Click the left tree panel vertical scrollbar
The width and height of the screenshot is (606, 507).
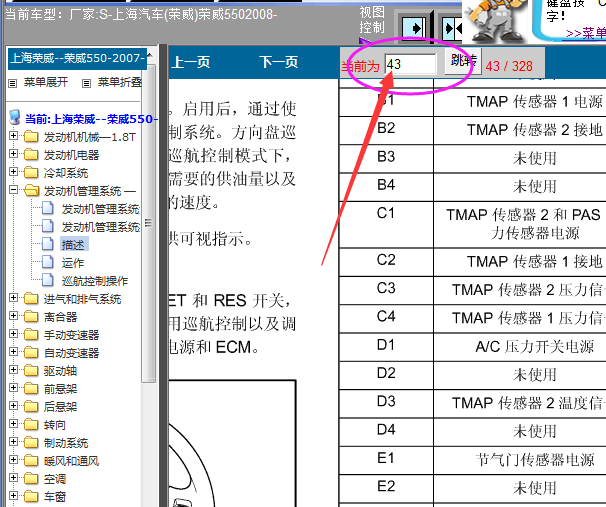(x=148, y=223)
